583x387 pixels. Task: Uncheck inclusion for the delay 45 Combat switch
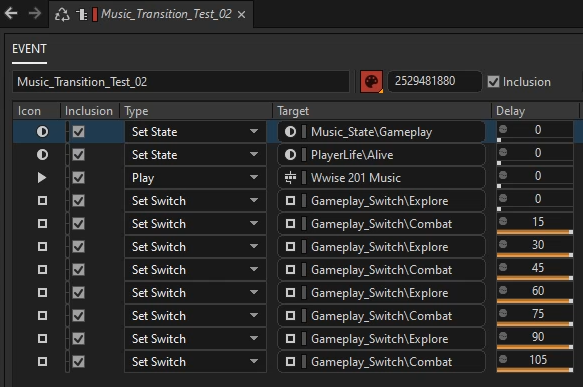pyautogui.click(x=78, y=270)
